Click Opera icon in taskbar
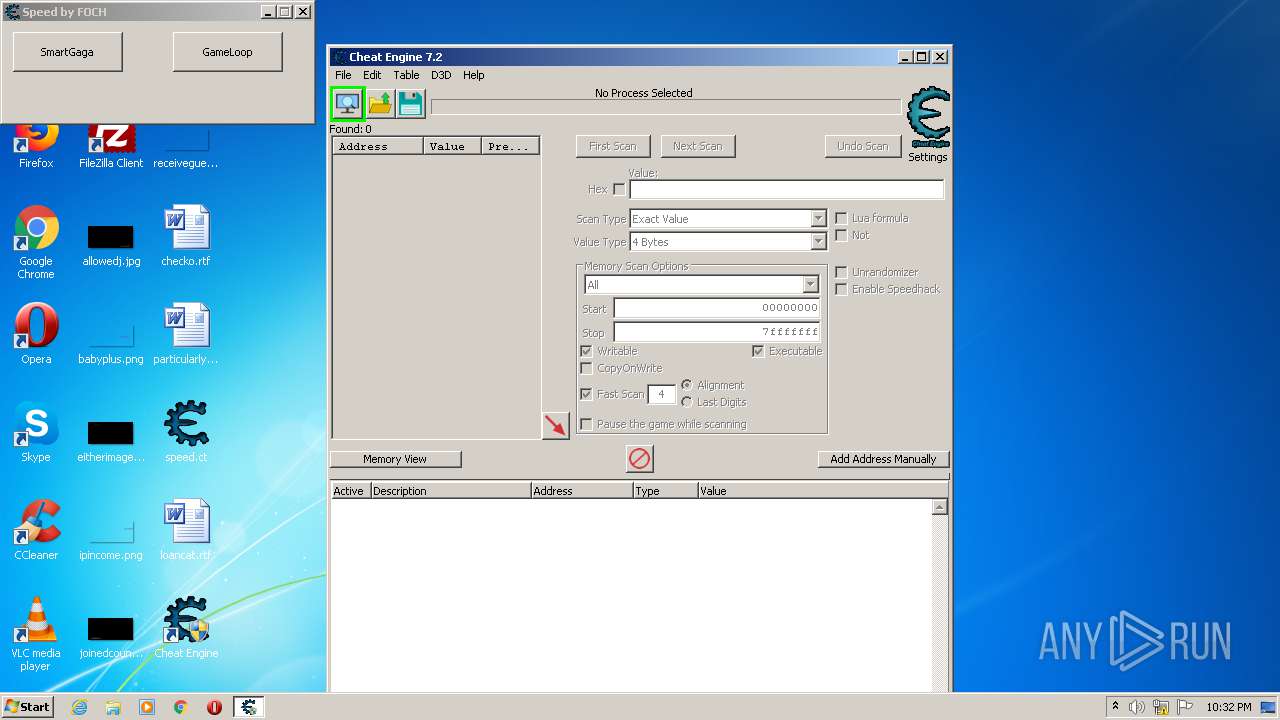Screen dimensions: 1280x720 coord(214,707)
